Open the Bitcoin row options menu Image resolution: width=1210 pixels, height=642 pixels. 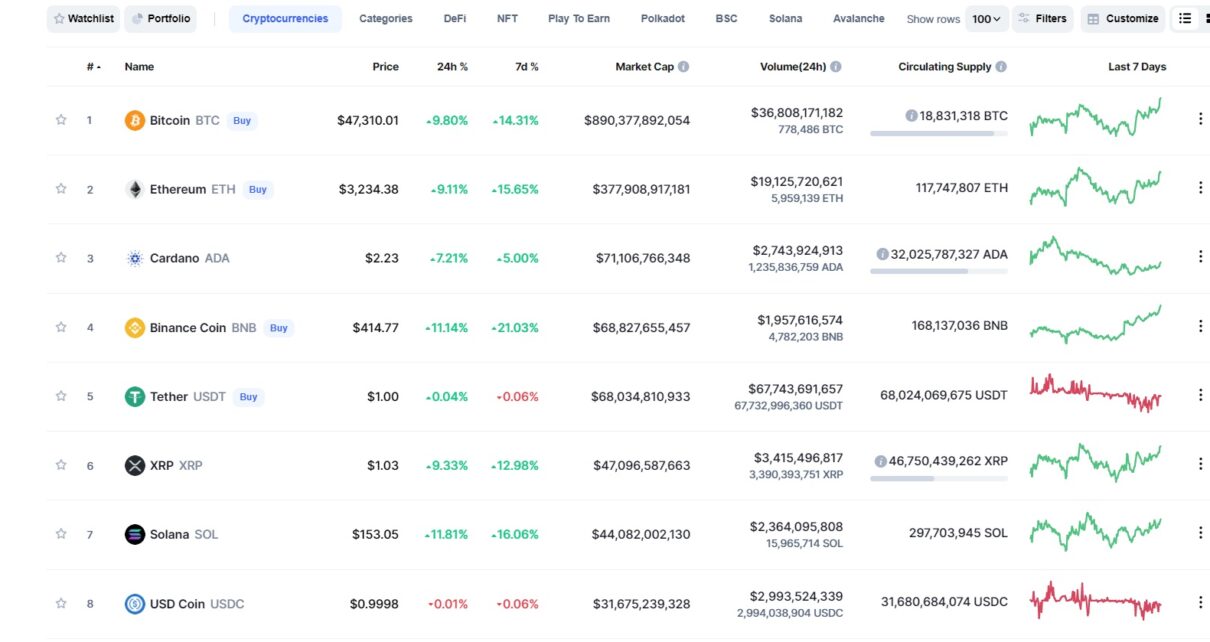[x=1200, y=119]
